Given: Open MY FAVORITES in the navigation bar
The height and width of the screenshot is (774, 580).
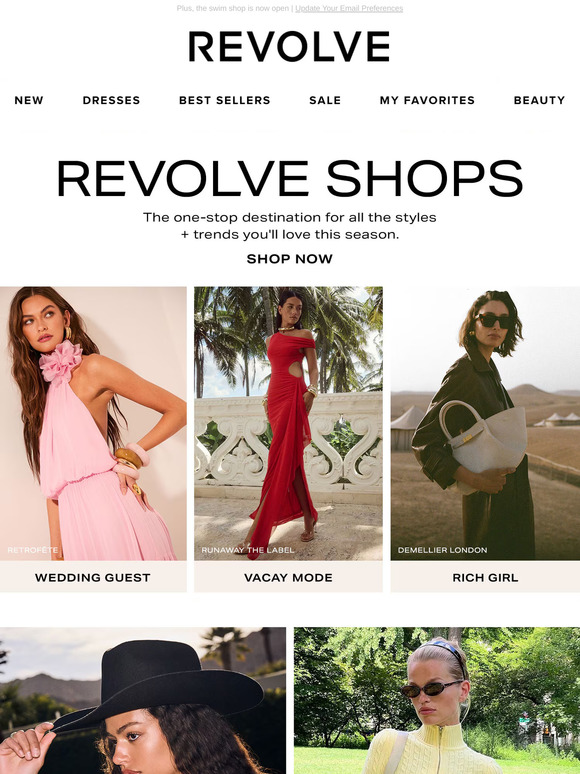Looking at the screenshot, I should tap(427, 100).
